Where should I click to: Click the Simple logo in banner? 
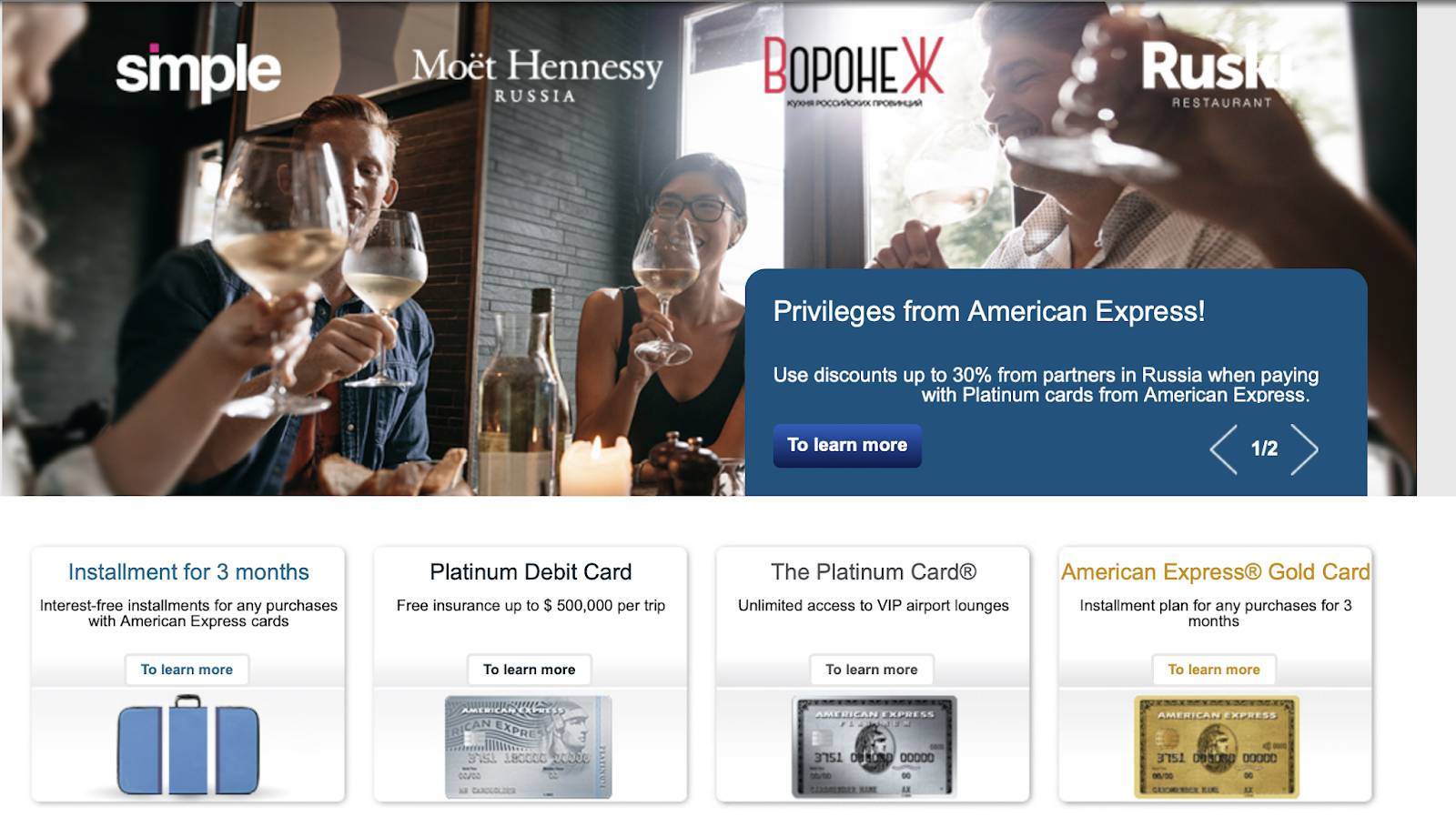click(x=198, y=72)
